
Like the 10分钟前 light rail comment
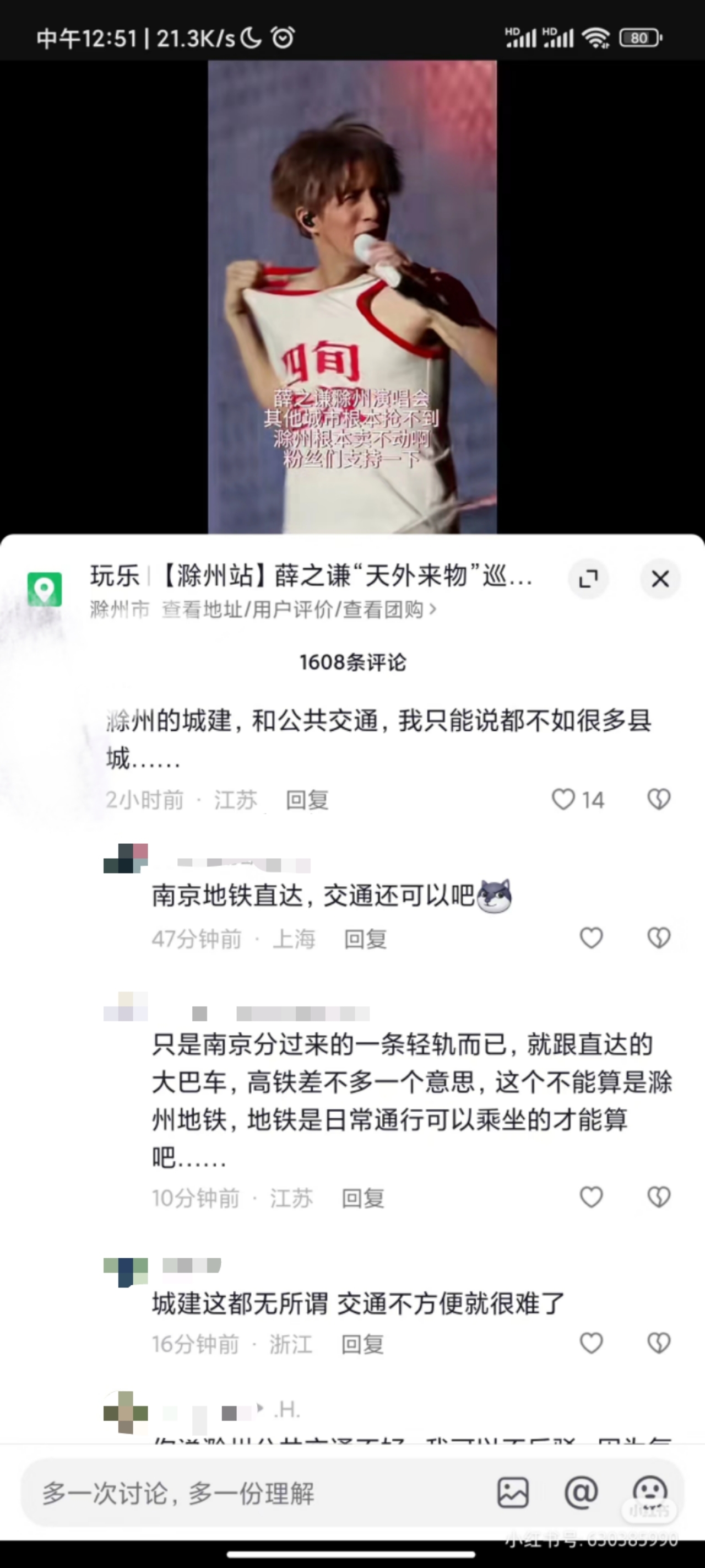[x=591, y=1197]
